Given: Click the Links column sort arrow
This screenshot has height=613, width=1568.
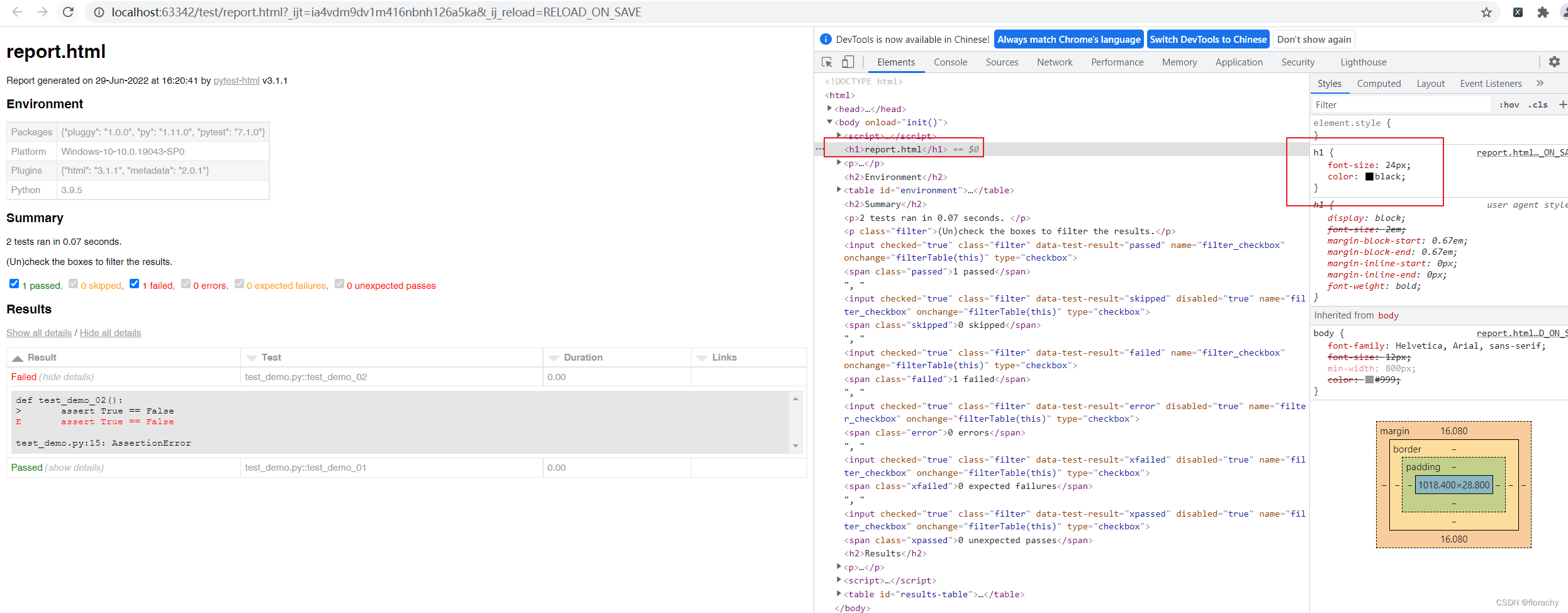Looking at the screenshot, I should 702,358.
